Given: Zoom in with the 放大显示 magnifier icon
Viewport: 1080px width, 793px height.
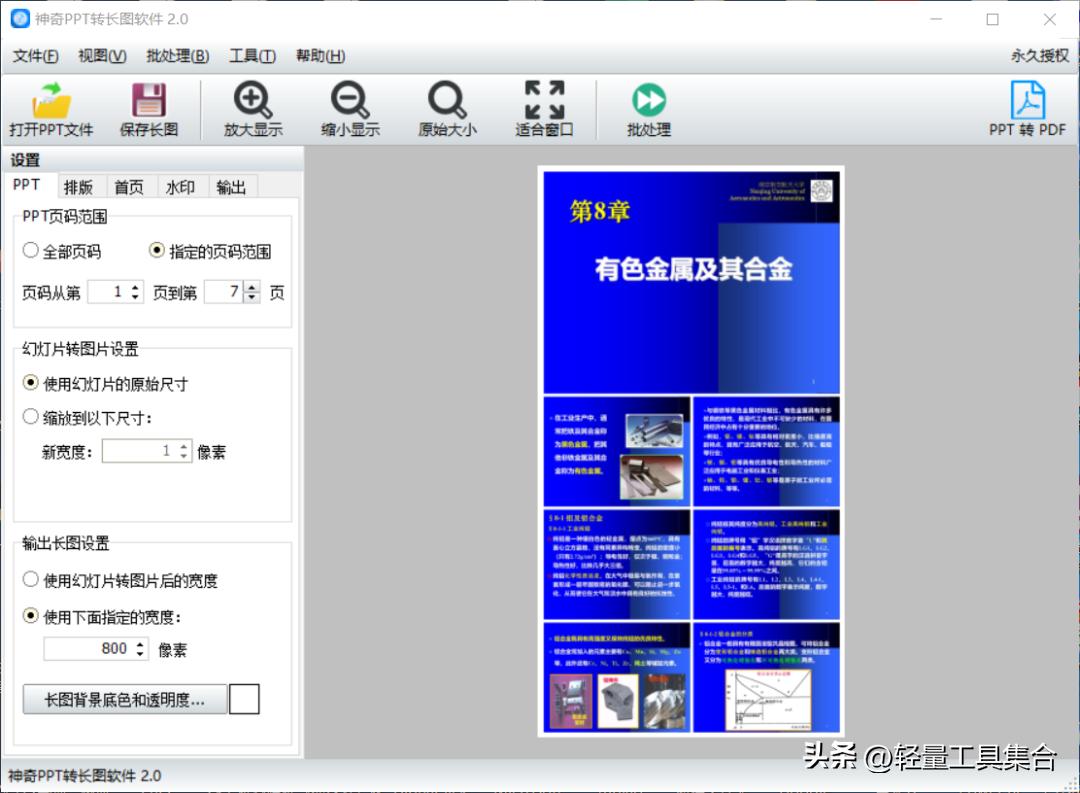Looking at the screenshot, I should coord(253,108).
